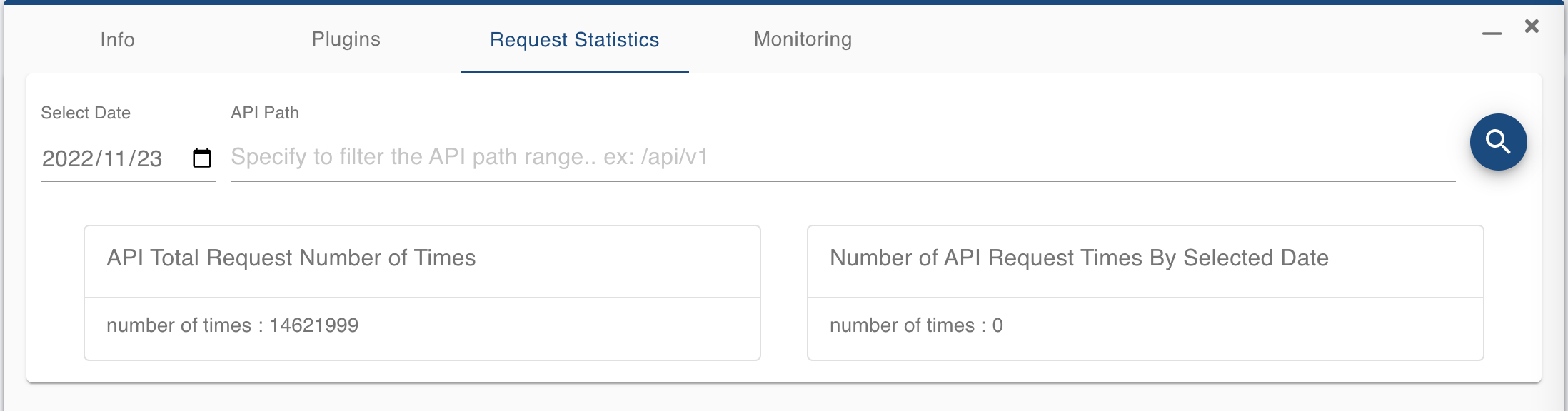Viewport: 1568px width, 411px height.
Task: Minimize the statistics panel with dash icon
Action: 1492,34
